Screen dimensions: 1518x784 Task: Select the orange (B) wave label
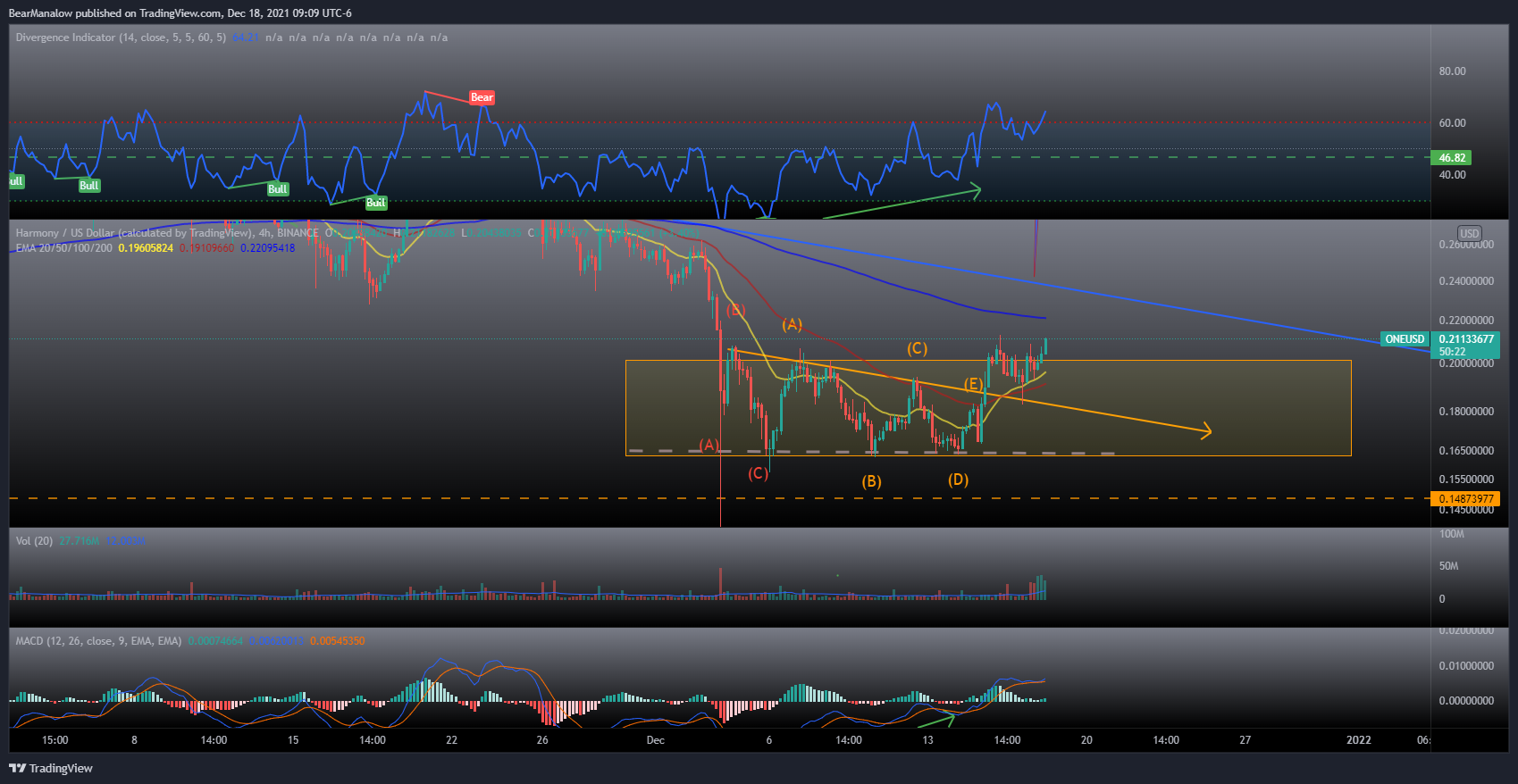[x=871, y=481]
